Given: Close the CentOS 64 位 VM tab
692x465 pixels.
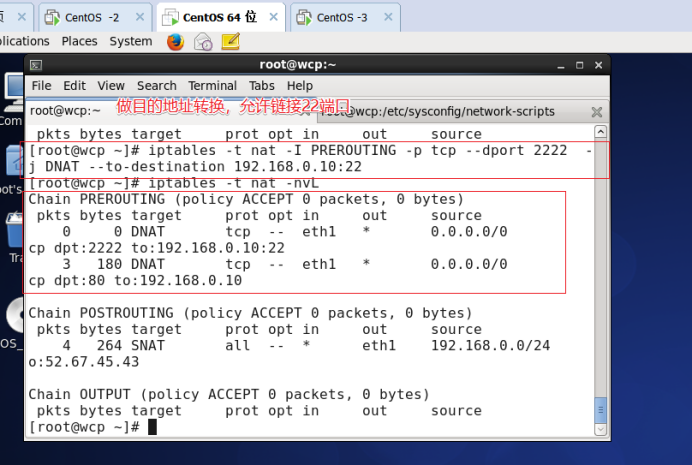Looking at the screenshot, I should click(274, 17).
